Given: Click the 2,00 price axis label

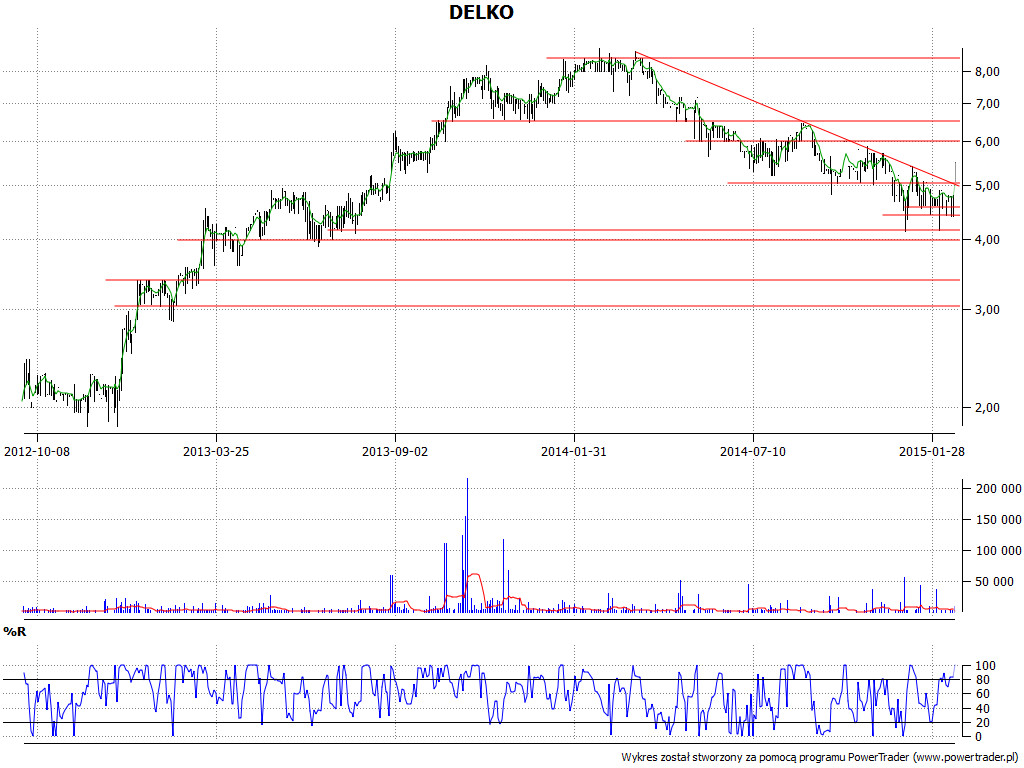Looking at the screenshot, I should [x=987, y=408].
